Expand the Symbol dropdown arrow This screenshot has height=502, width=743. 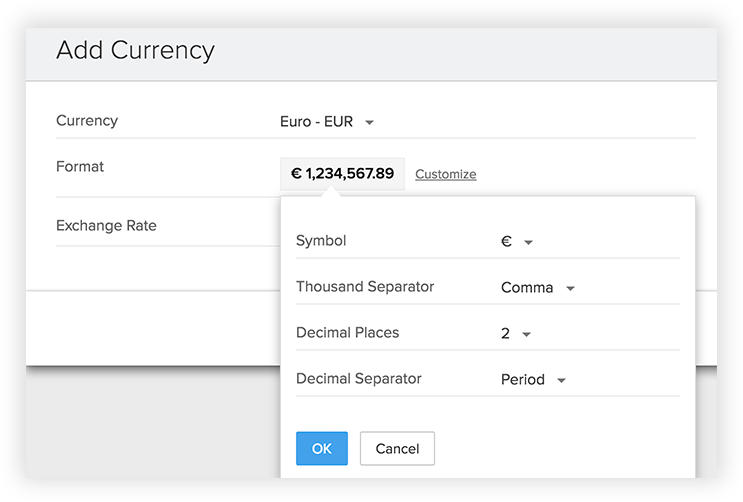(x=528, y=242)
